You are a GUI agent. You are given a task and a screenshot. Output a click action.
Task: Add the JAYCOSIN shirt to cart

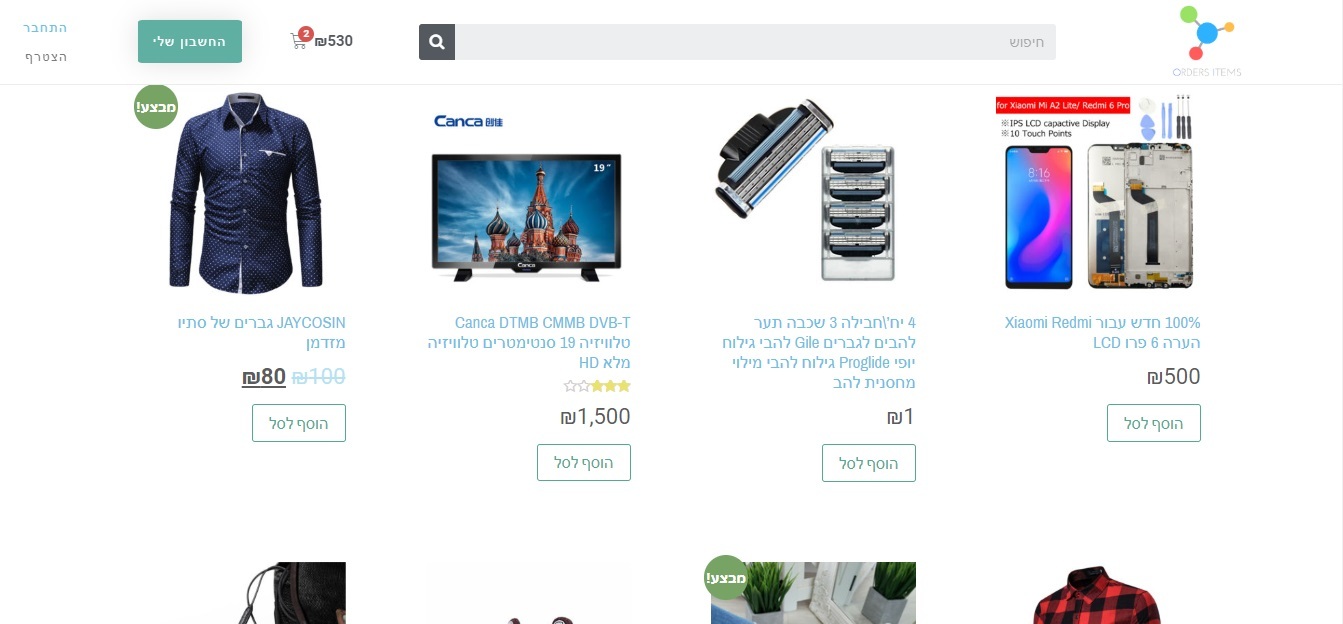[299, 423]
